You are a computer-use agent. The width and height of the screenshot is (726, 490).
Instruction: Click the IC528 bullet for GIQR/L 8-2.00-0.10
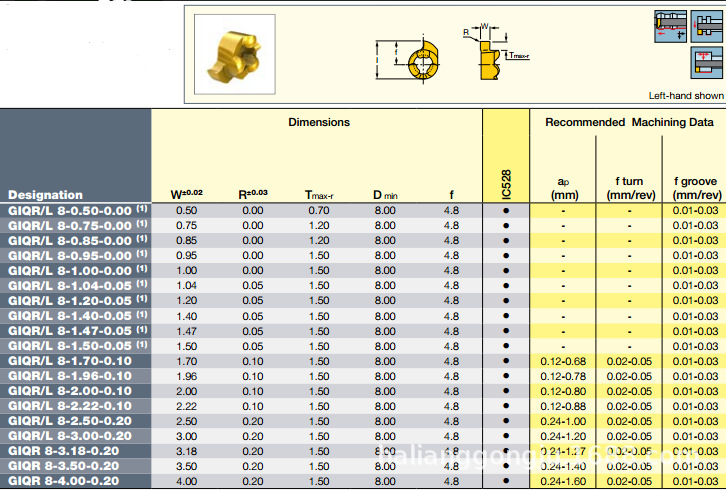pos(506,391)
